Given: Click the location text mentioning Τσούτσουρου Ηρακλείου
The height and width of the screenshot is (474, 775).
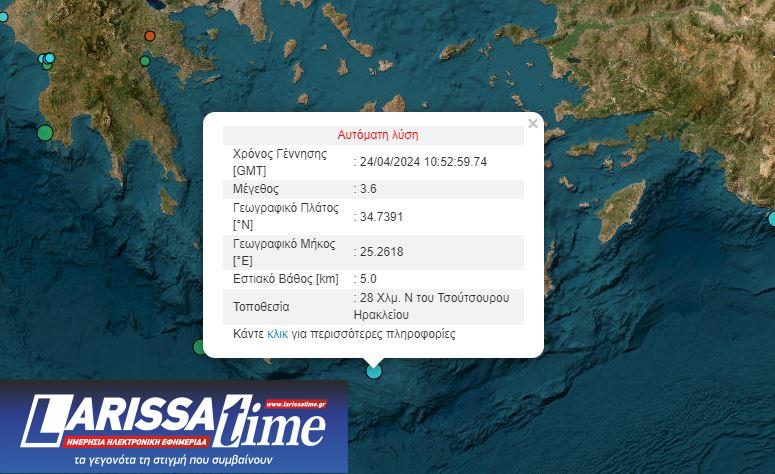Looking at the screenshot, I should point(435,305).
